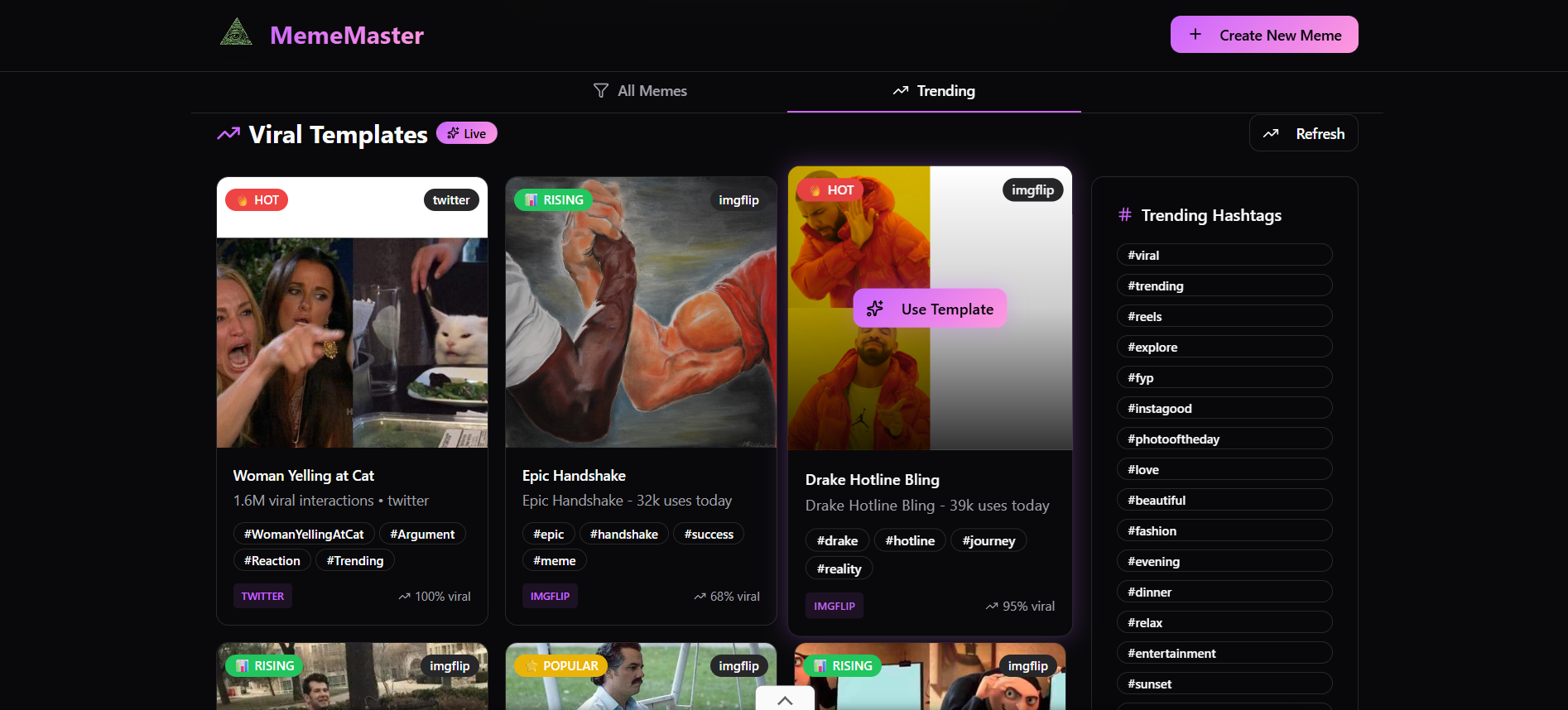1568x710 pixels.
Task: Choose the #love hashtag
Action: pos(1224,469)
